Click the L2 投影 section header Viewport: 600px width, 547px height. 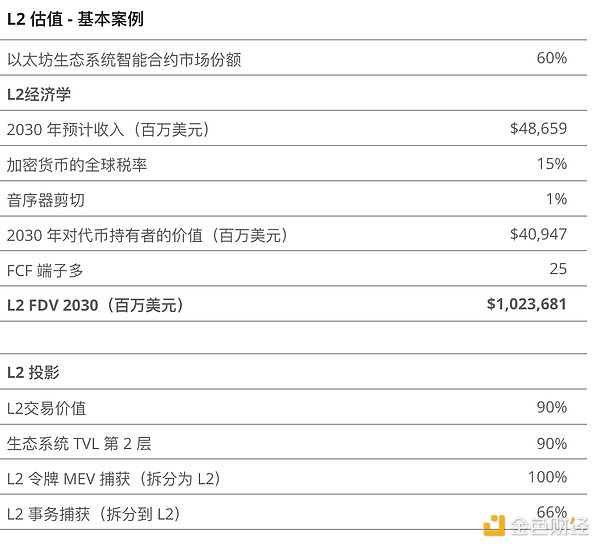(33, 372)
